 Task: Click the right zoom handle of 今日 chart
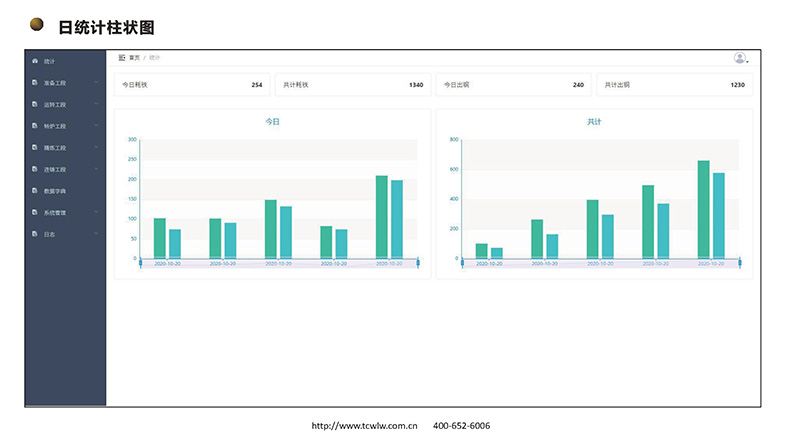(418, 263)
